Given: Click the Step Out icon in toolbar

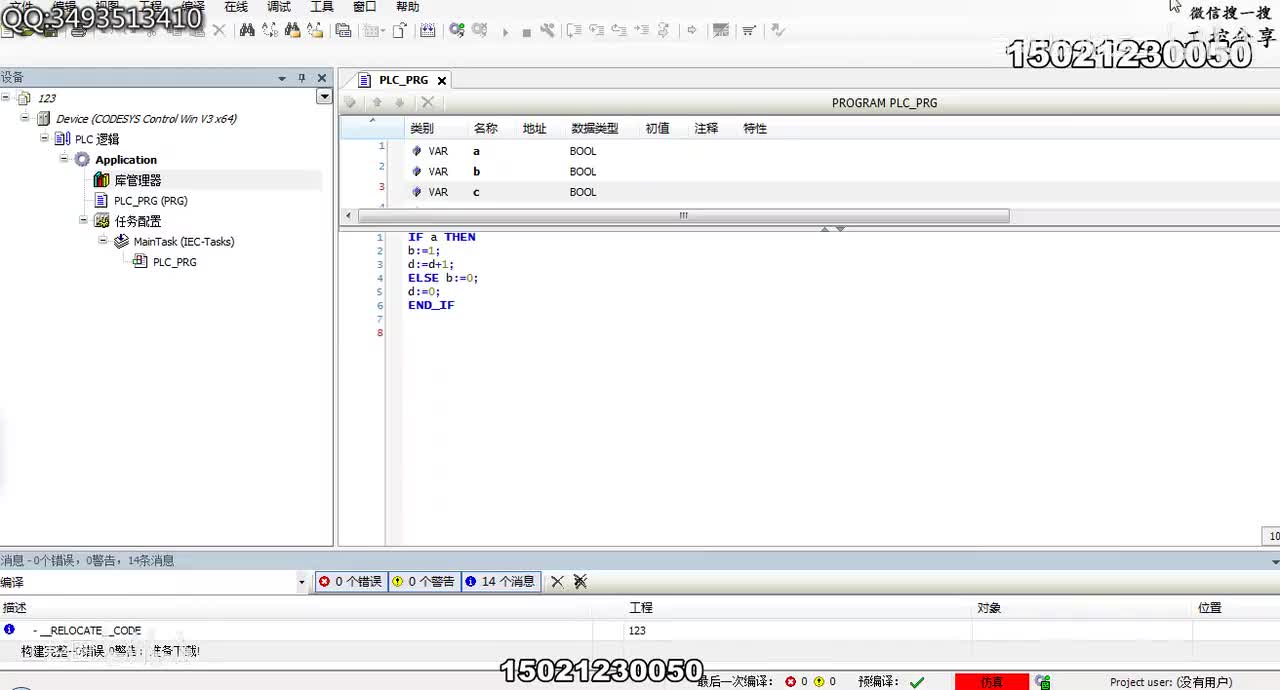Looking at the screenshot, I should coord(619,30).
